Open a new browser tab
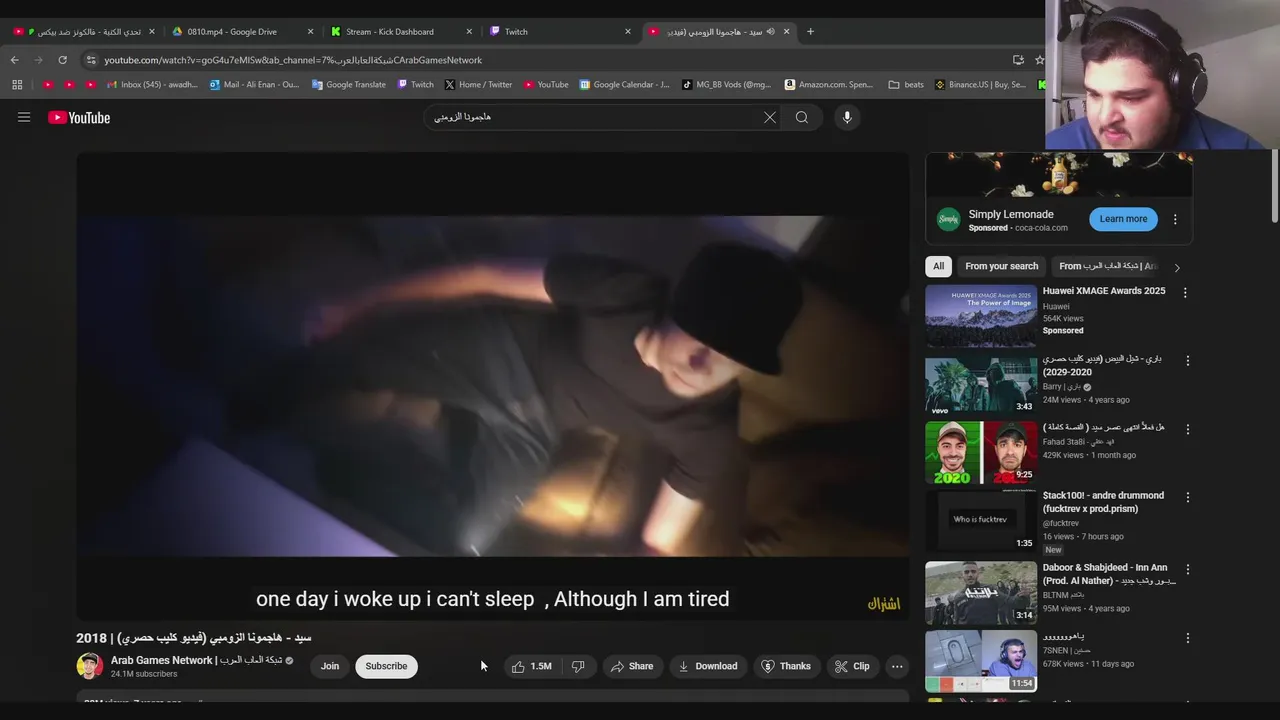The image size is (1280, 720). [810, 31]
